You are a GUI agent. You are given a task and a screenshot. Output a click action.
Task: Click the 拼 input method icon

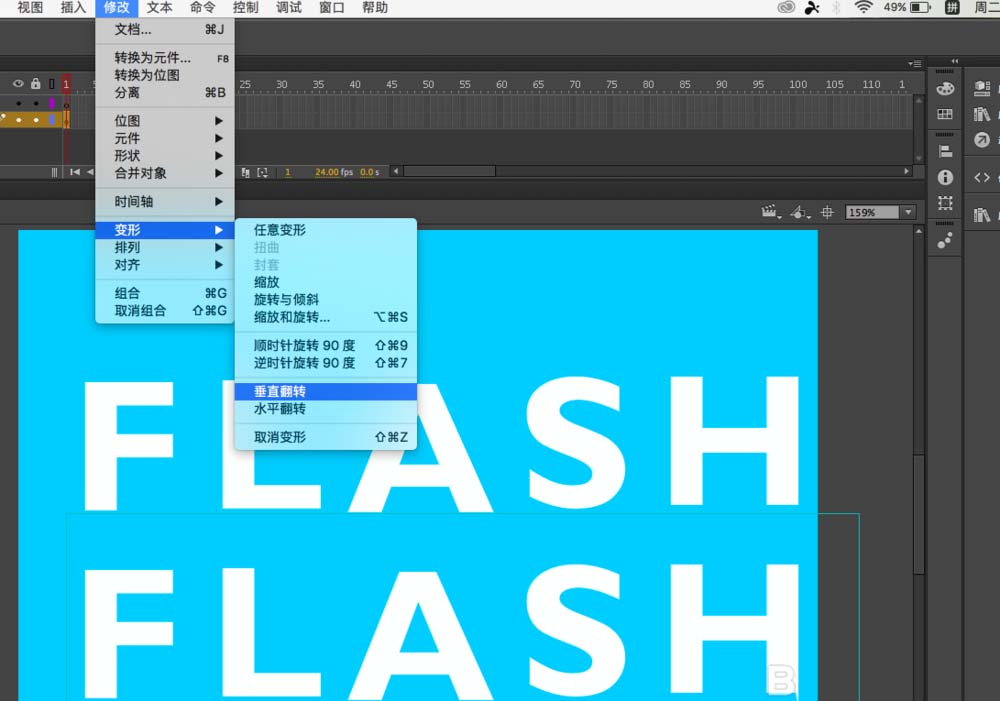coord(952,8)
